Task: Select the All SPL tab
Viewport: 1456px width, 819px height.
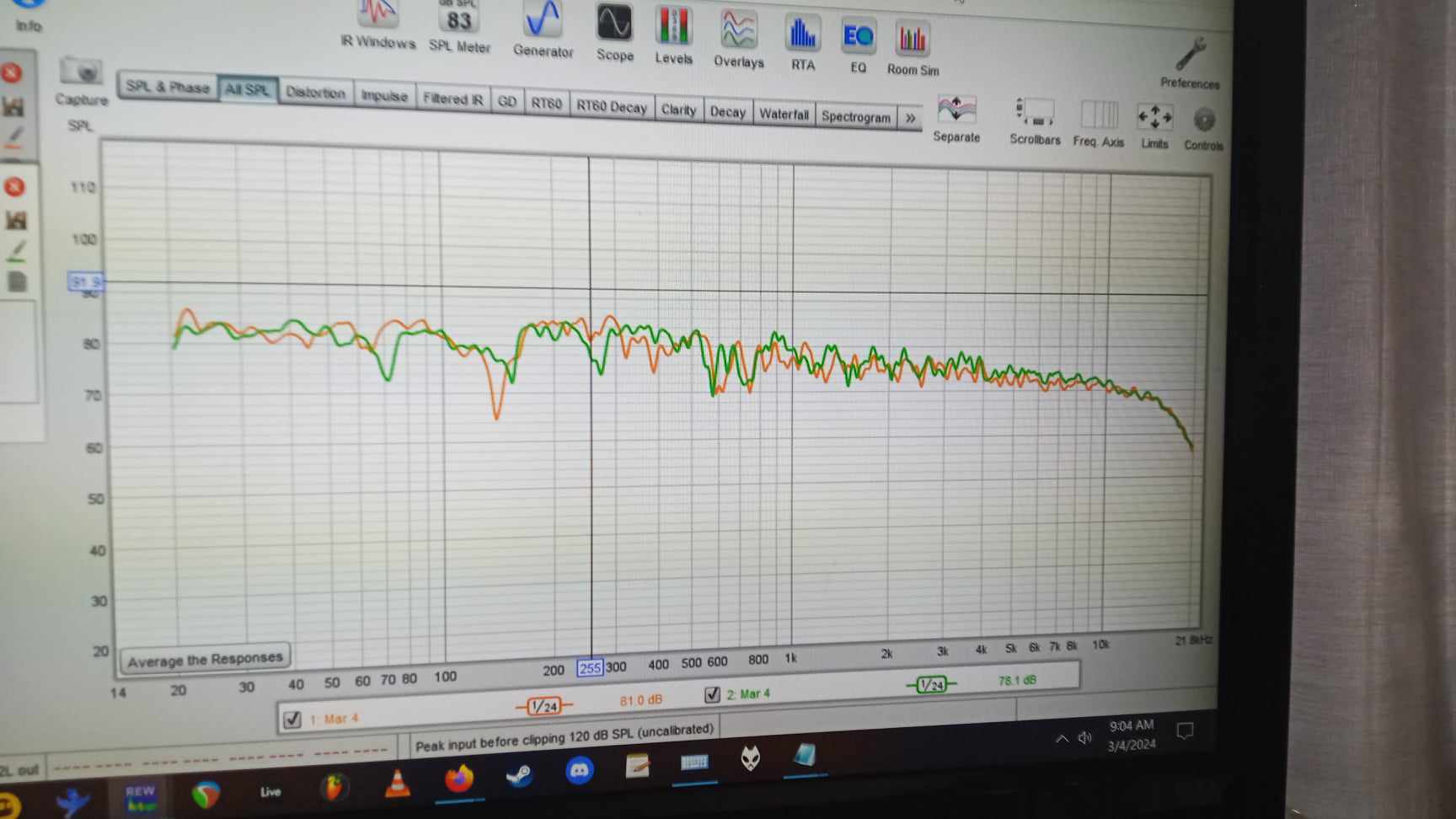Action: (247, 89)
